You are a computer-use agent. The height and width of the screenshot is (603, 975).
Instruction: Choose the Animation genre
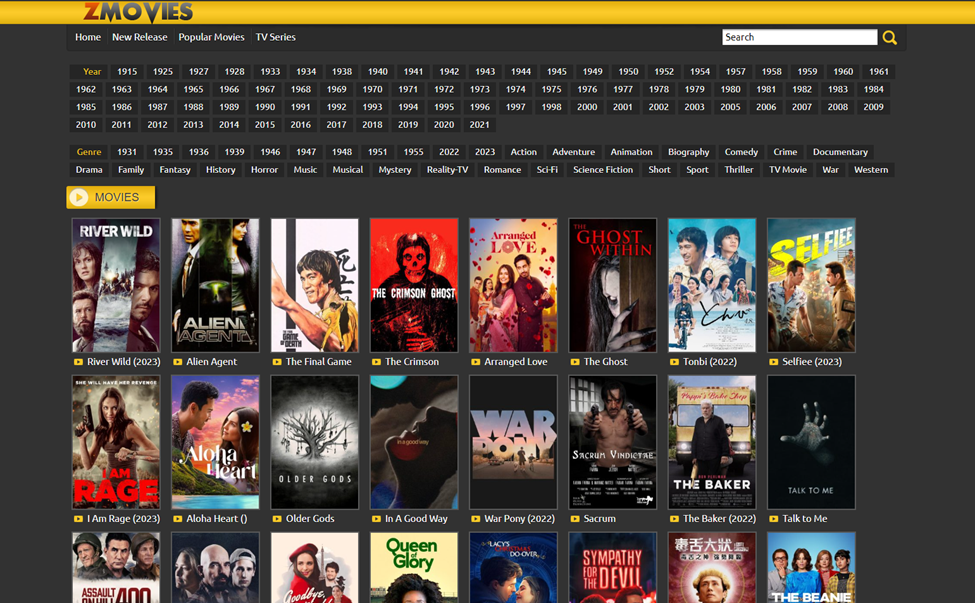point(631,152)
